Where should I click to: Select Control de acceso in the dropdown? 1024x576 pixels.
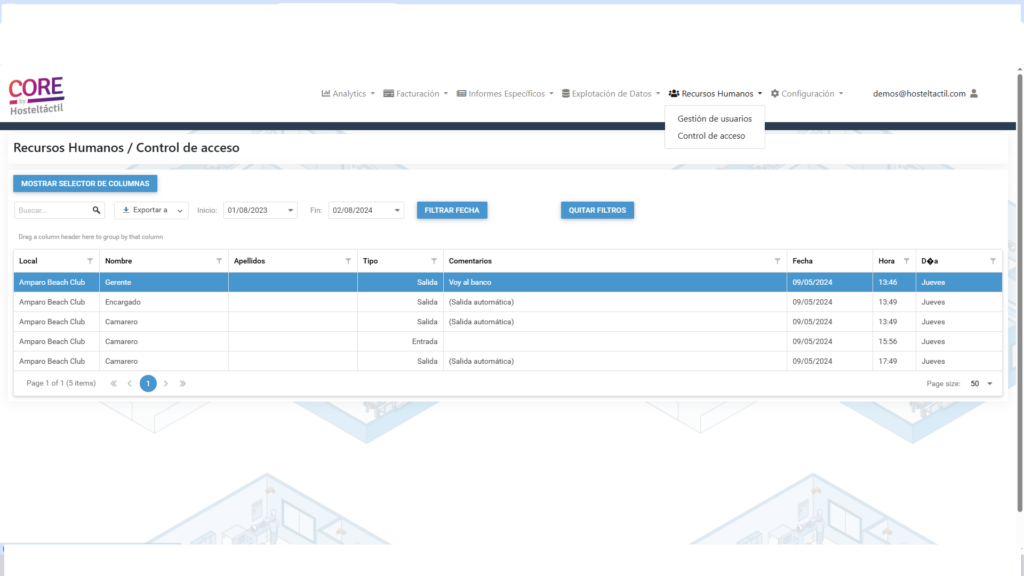[x=711, y=136]
